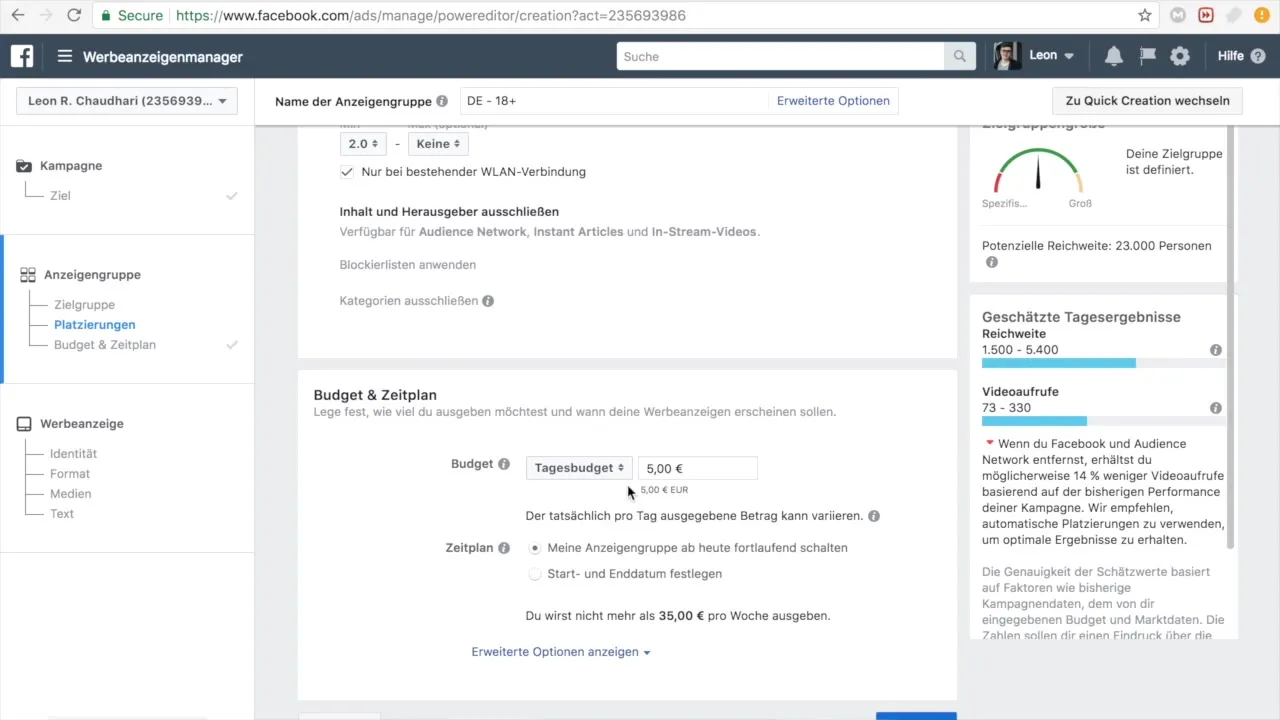The image size is (1280, 720).
Task: Expand 'Erweiterte Optionen anzeigen'
Action: coord(561,652)
